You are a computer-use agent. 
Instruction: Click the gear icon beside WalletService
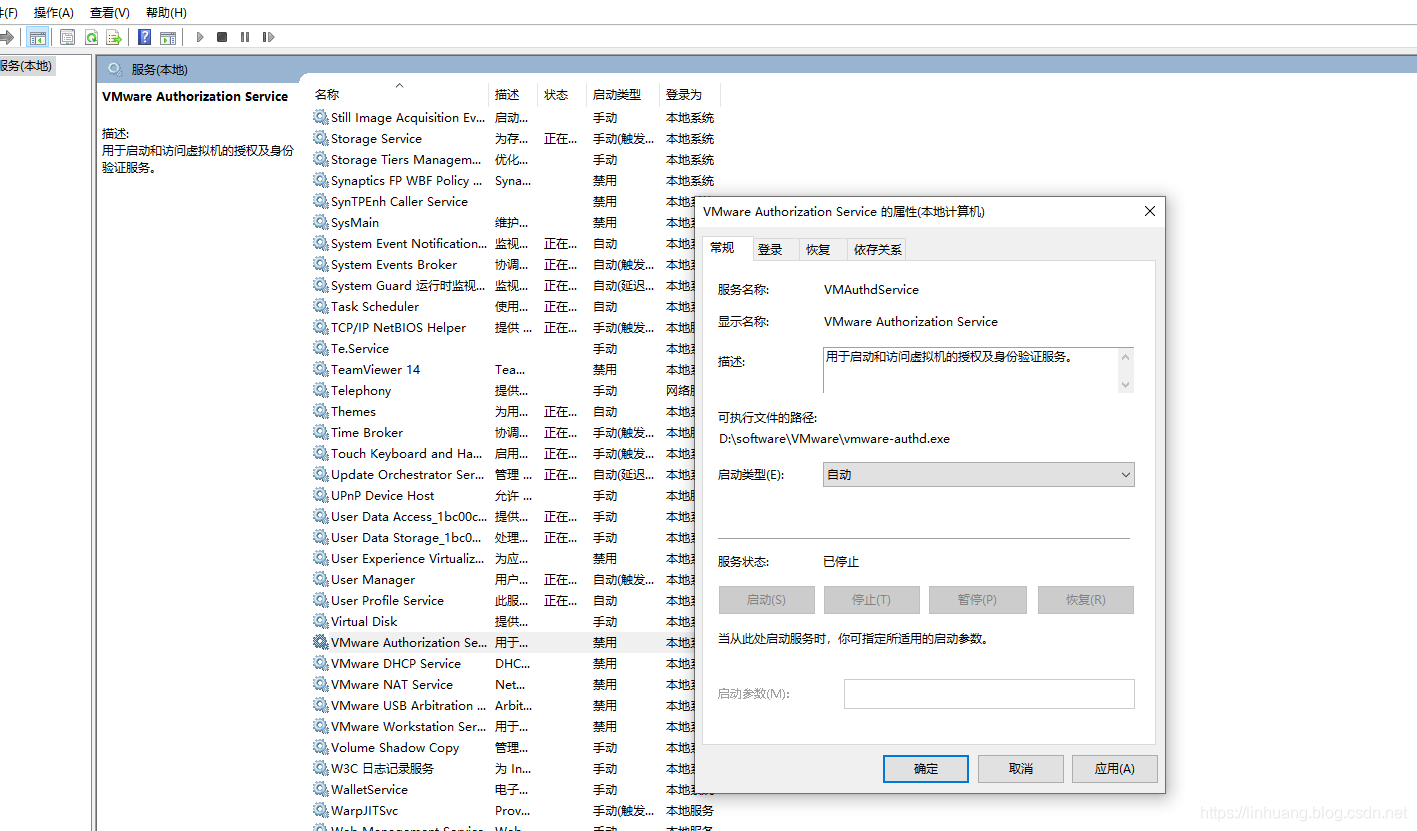(x=320, y=789)
